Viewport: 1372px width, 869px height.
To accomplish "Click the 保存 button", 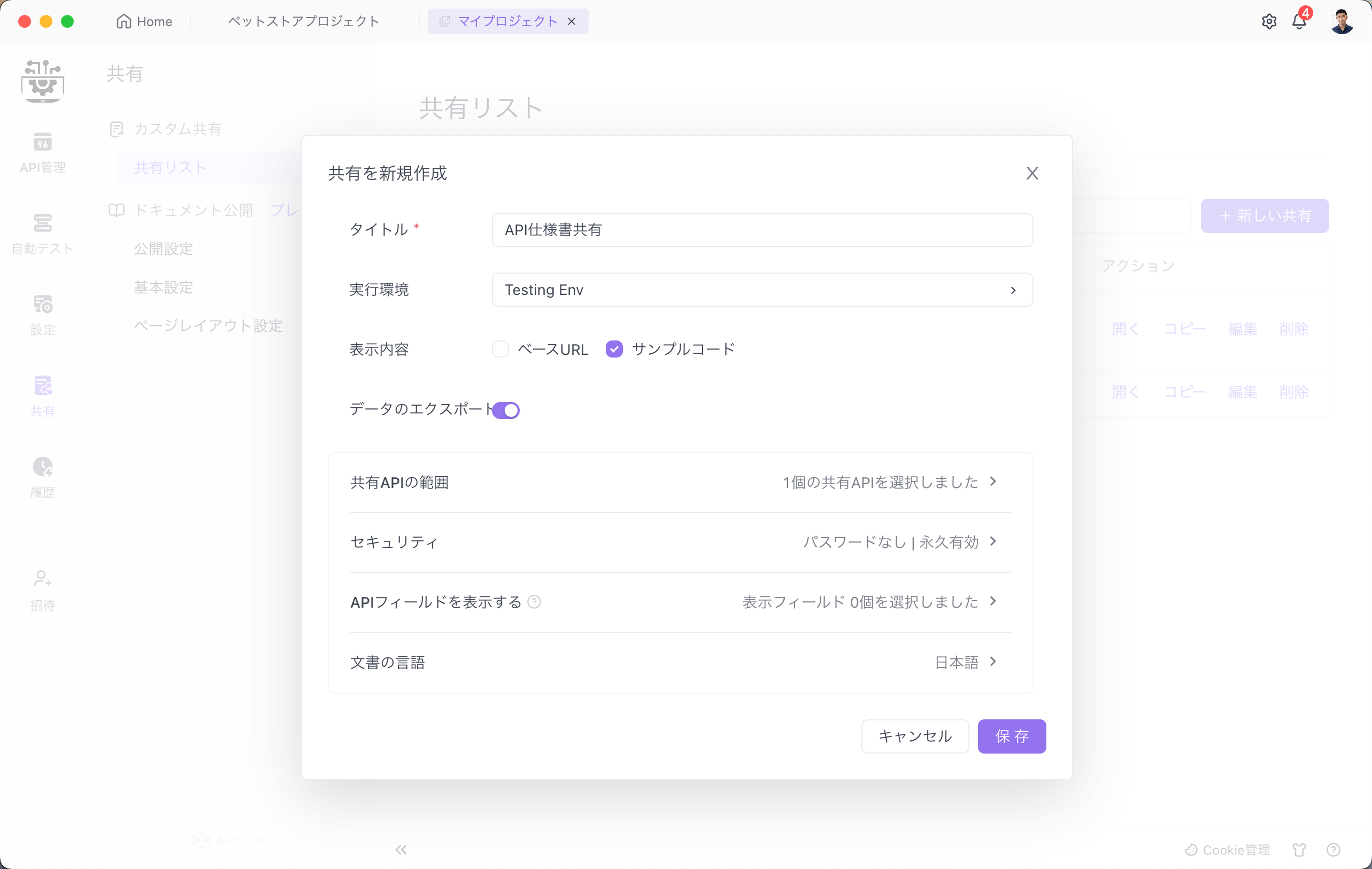I will [x=1011, y=736].
